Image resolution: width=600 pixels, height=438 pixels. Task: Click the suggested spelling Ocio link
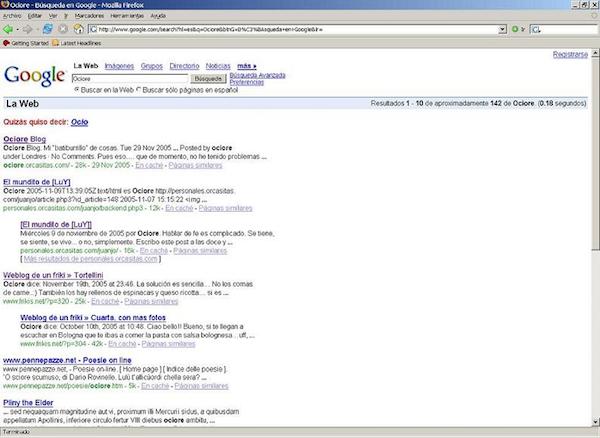click(79, 122)
